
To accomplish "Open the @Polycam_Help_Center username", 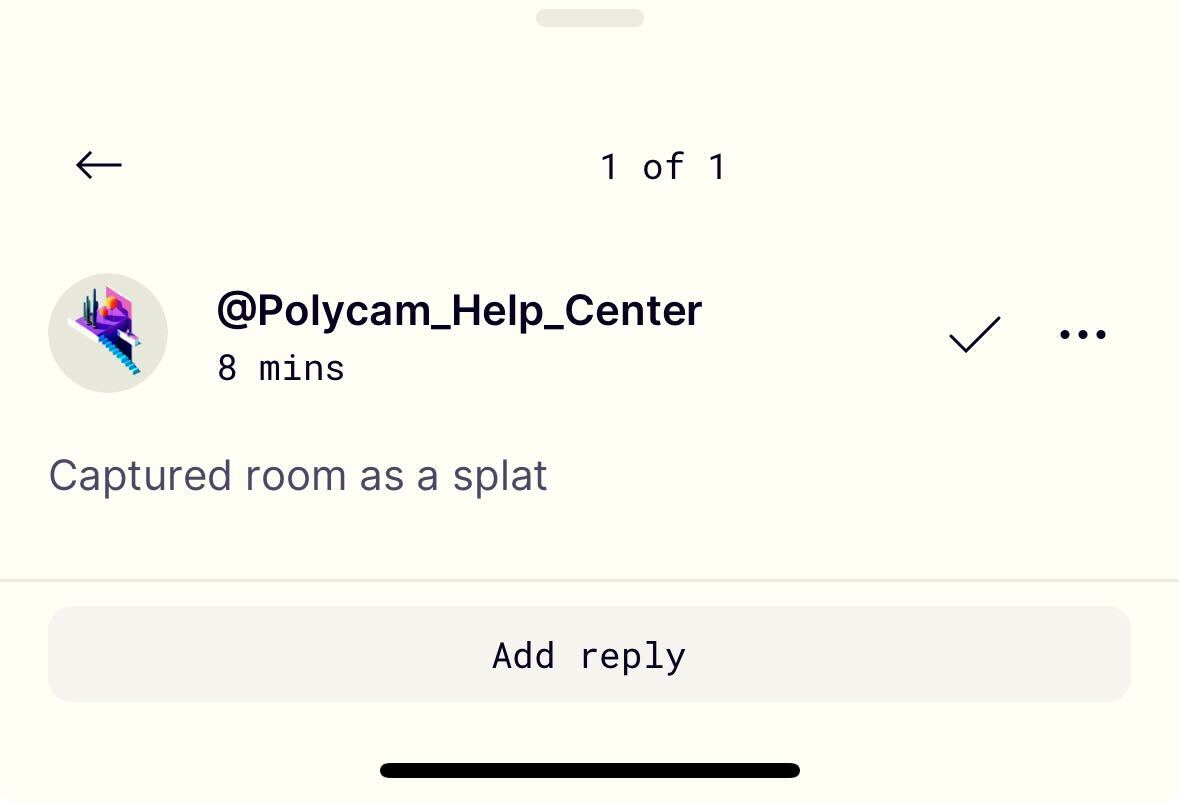I will coord(459,310).
